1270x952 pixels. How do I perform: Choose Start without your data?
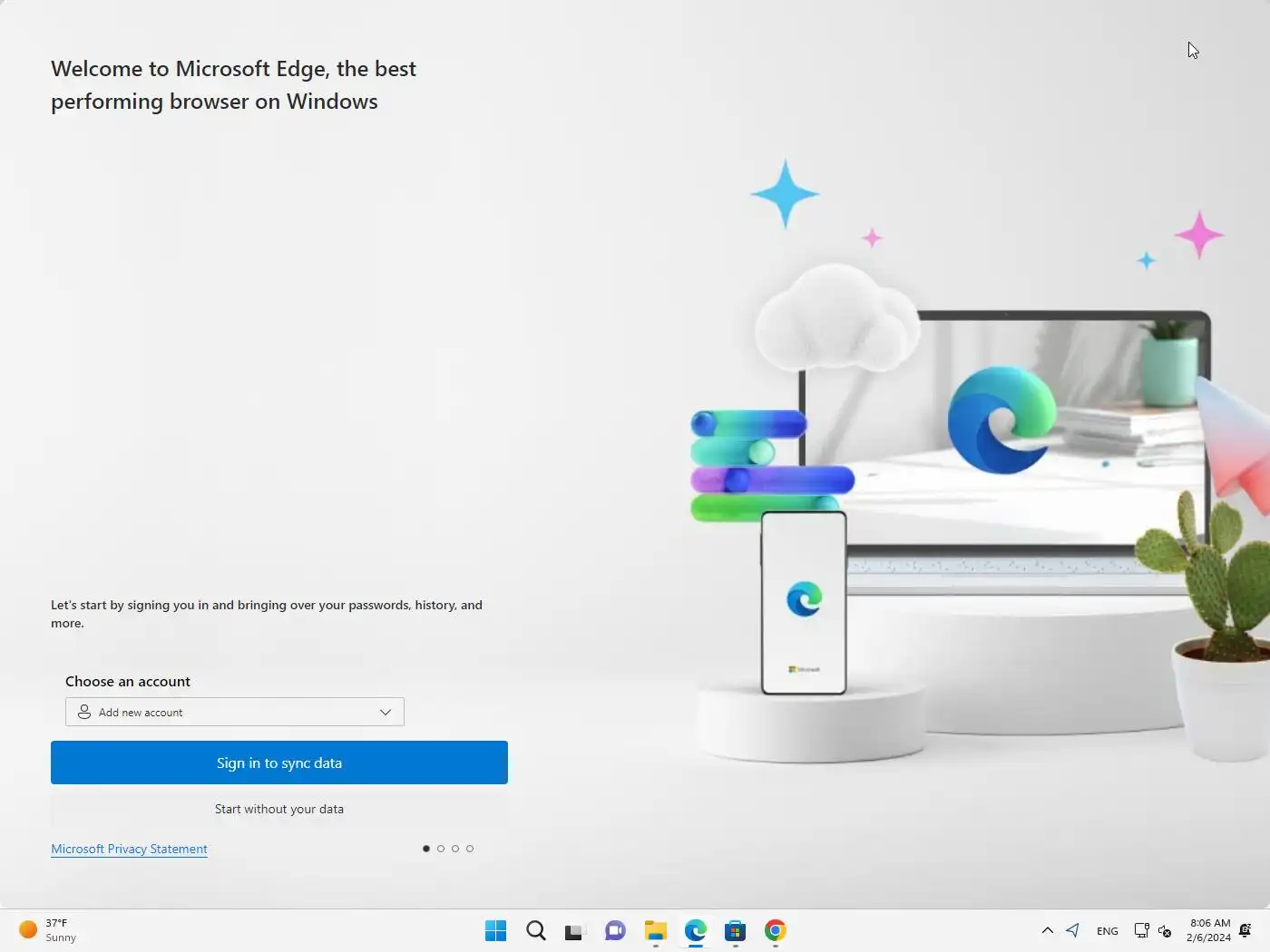(278, 809)
